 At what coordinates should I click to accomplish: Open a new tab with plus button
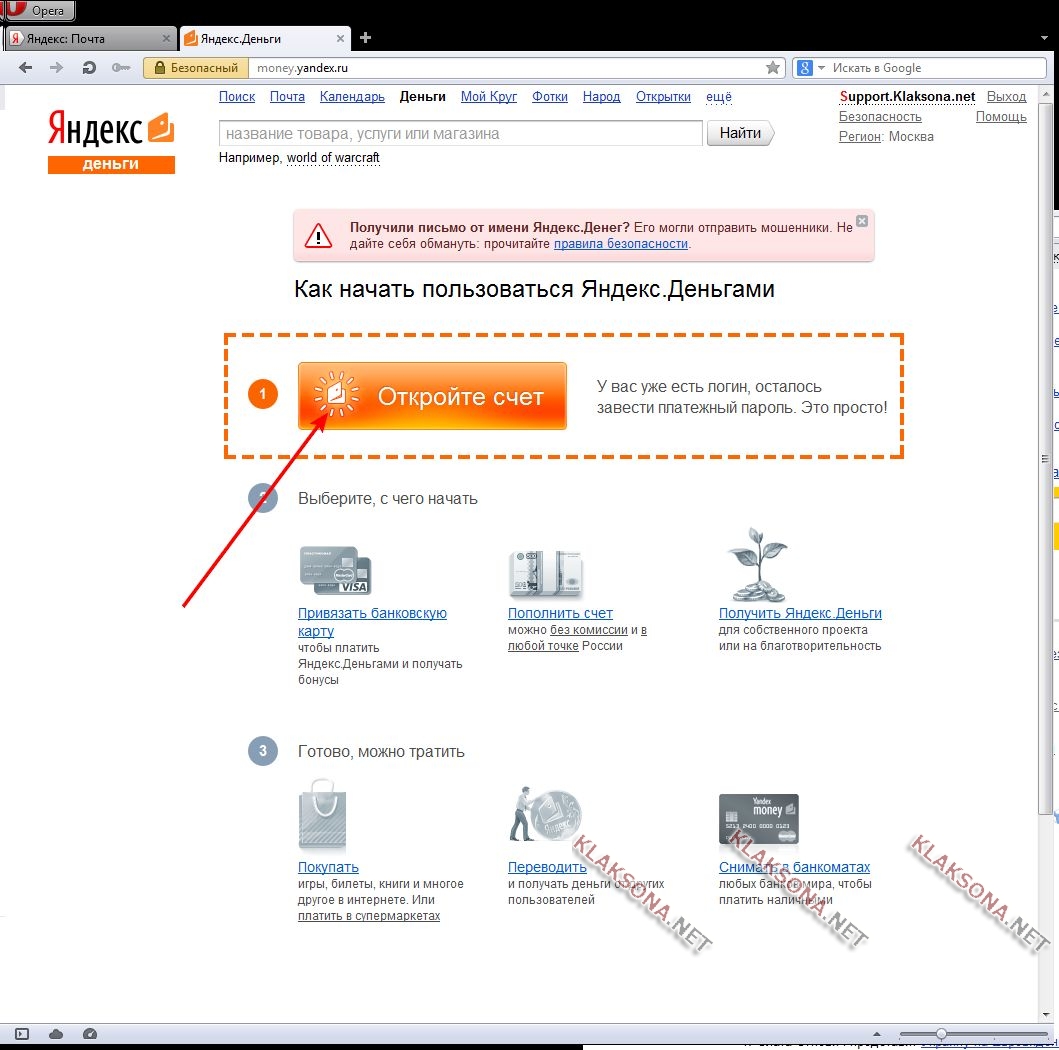click(365, 38)
